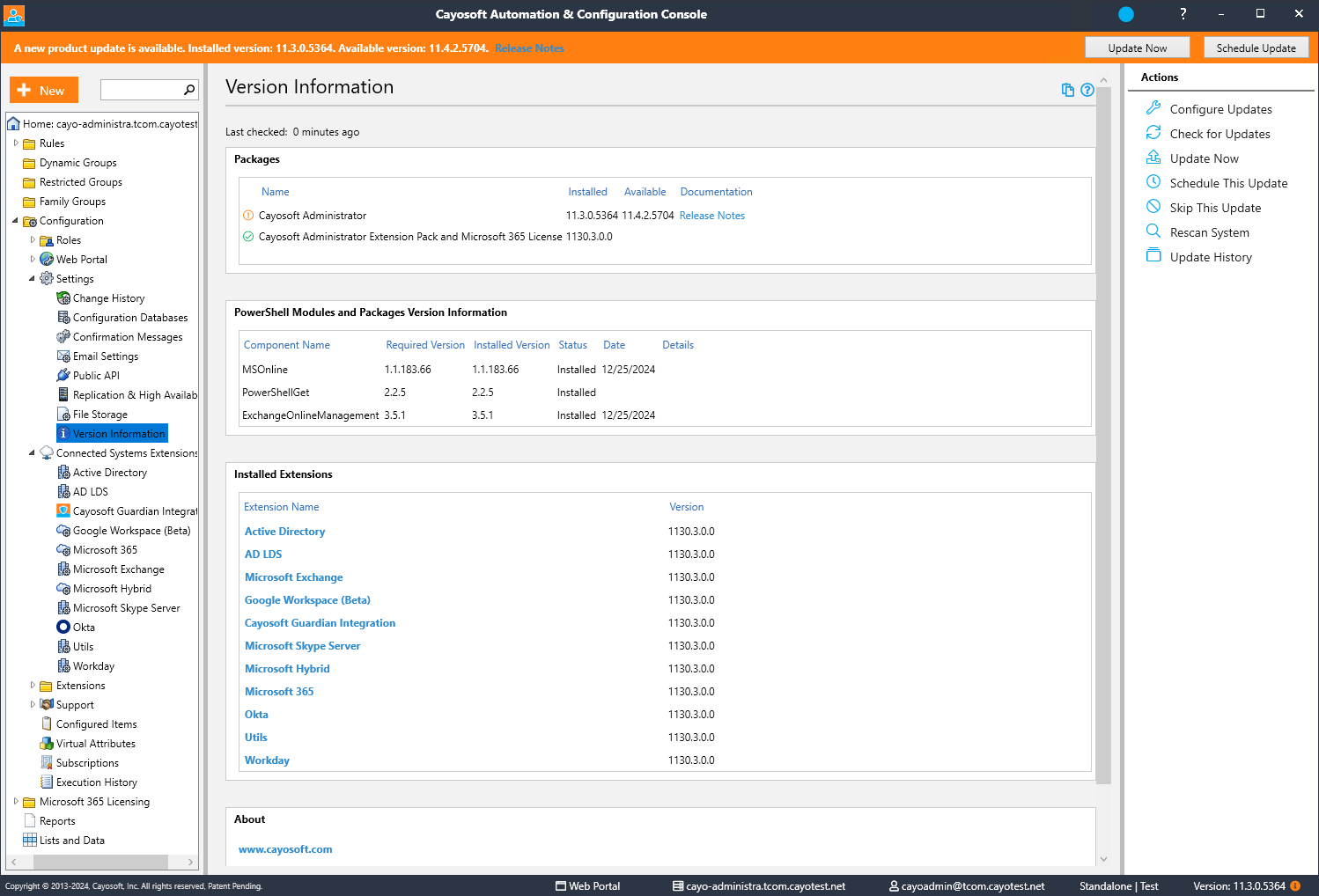Click the Update History icon
Screen dimensions: 1319x896
click(1153, 256)
